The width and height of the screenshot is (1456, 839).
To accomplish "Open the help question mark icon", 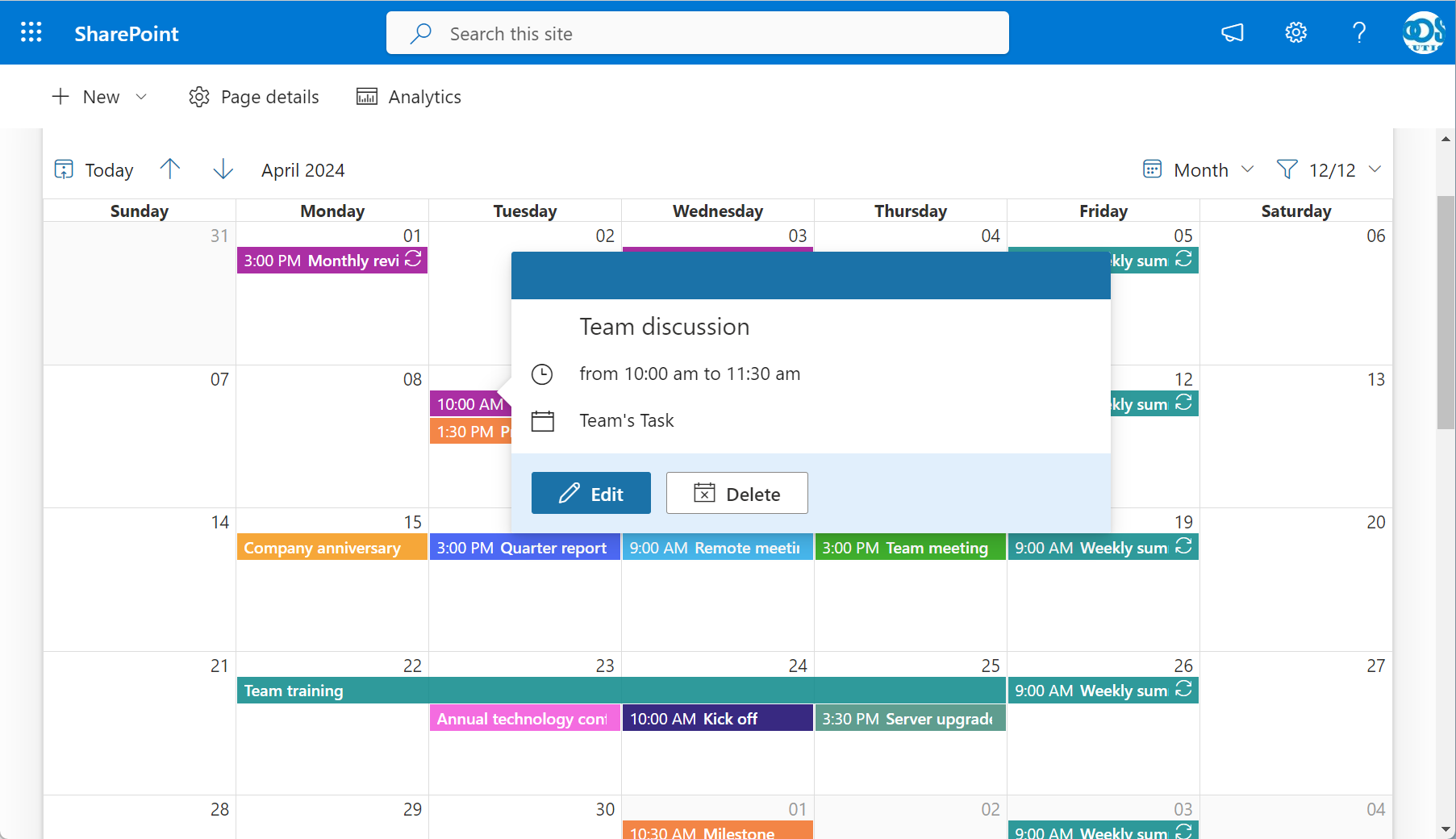I will click(1359, 33).
